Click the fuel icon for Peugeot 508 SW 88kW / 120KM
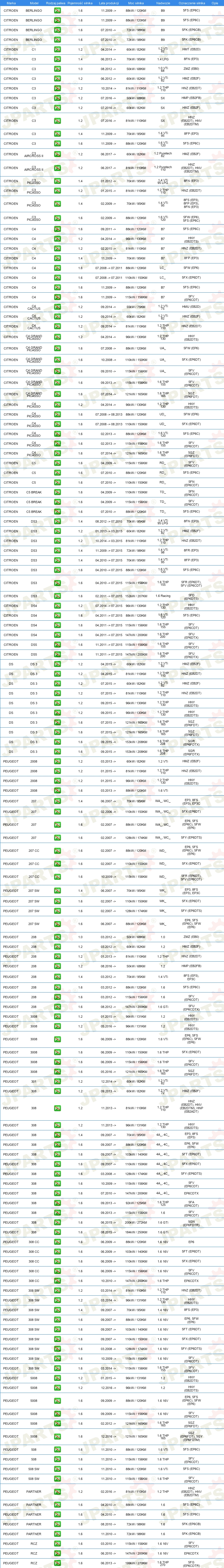The image size is (224, 1568). 57,1469
